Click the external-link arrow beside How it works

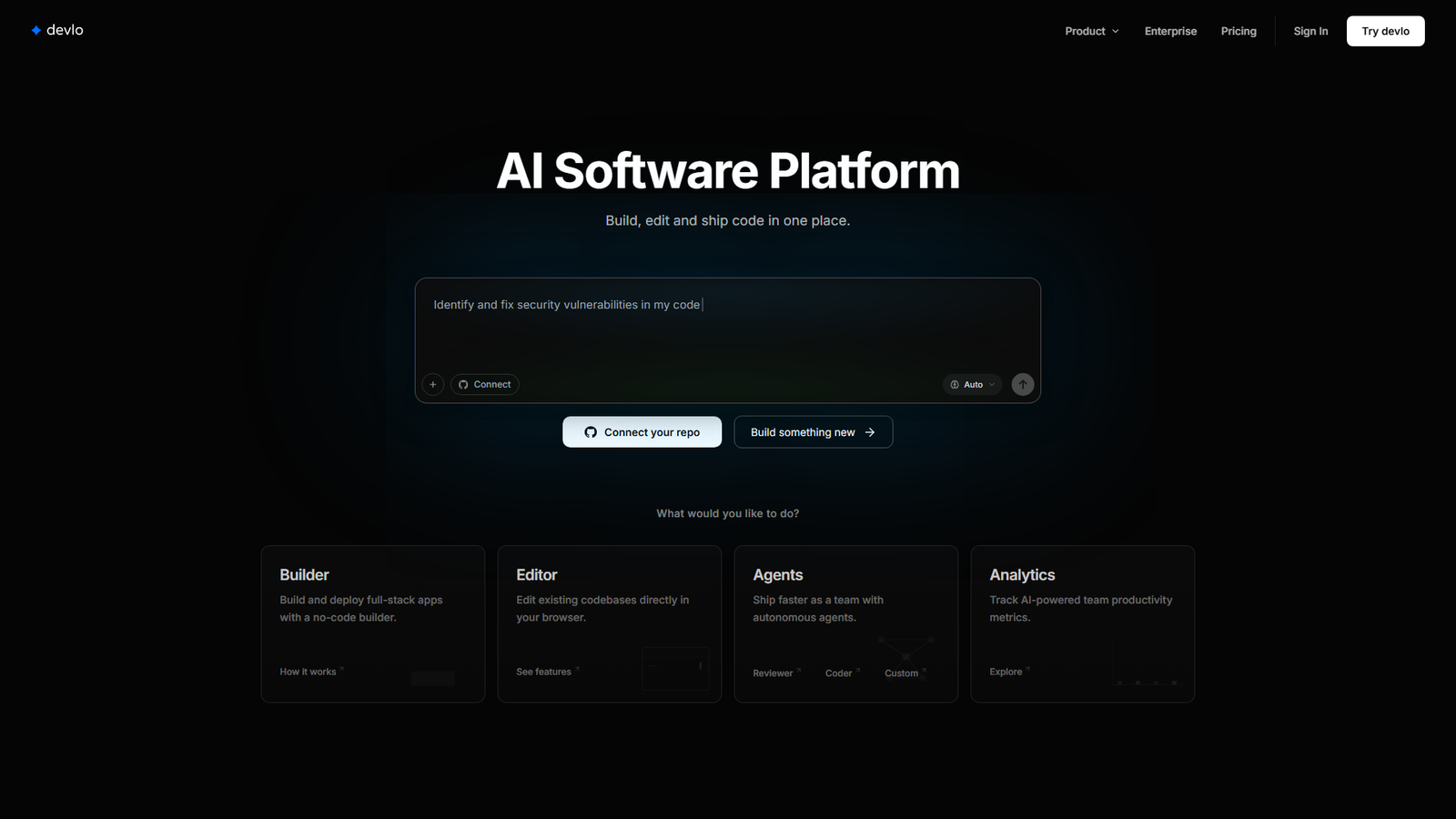tap(340, 668)
